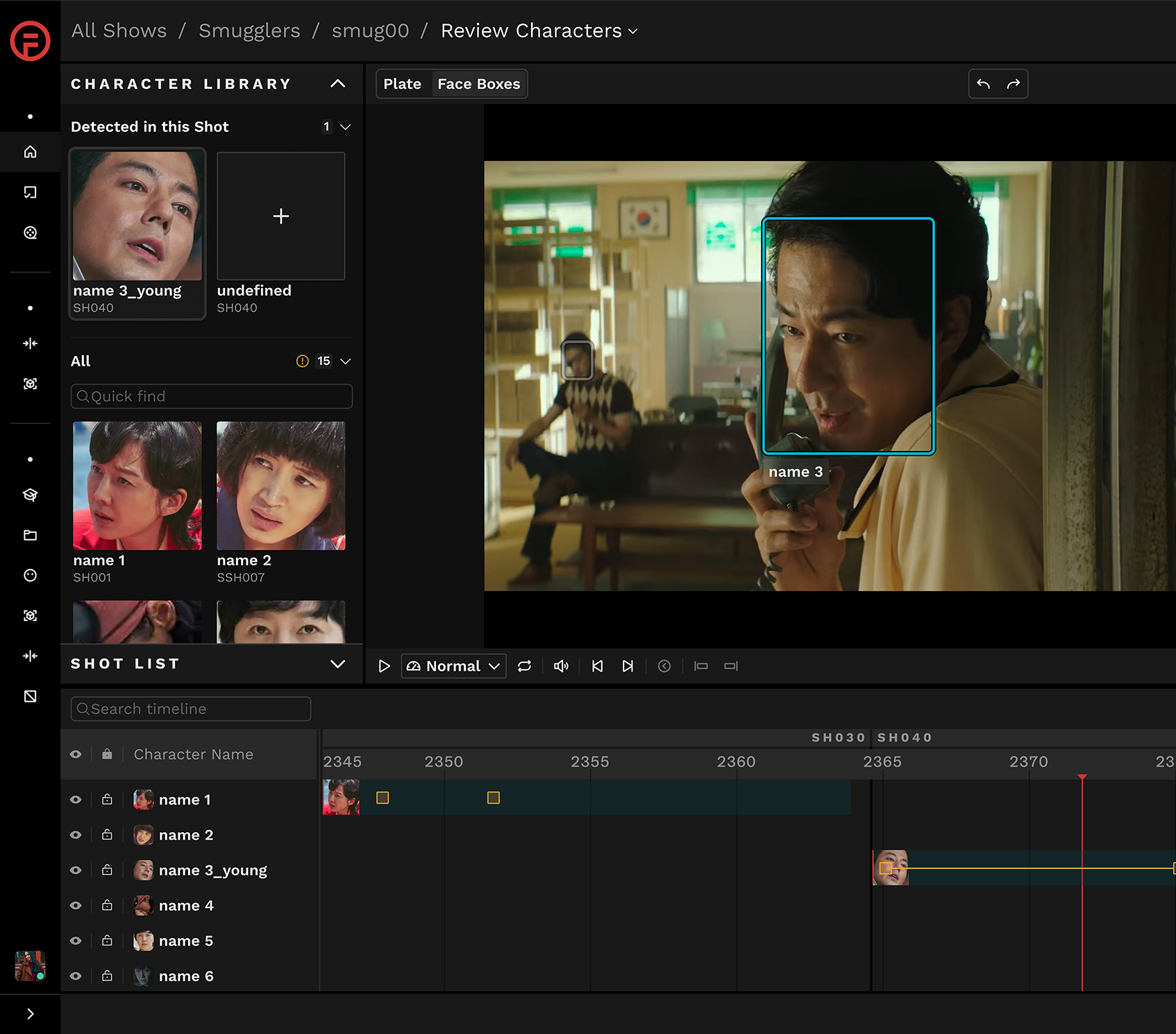Click the Quick find search field
The width and height of the screenshot is (1176, 1034).
212,396
